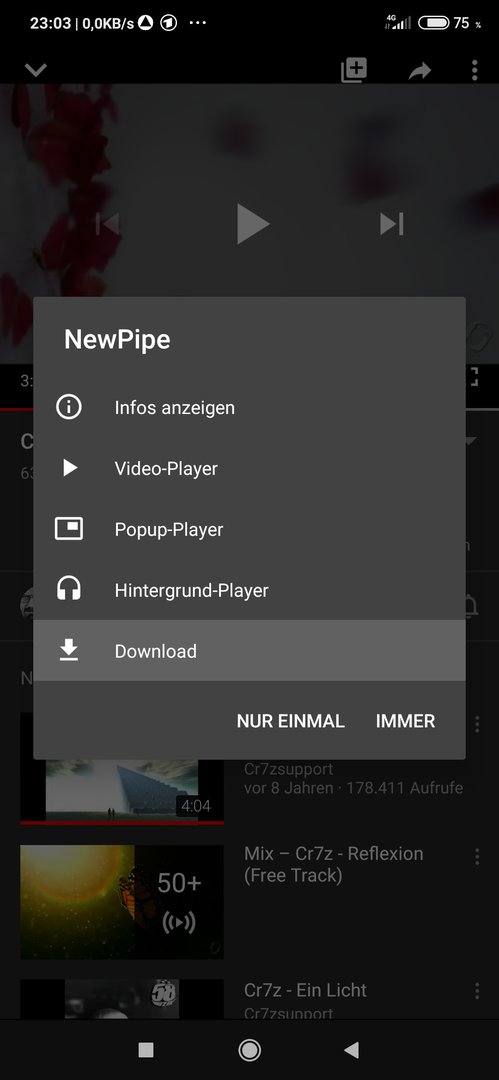Click the popup window icon
The image size is (499, 1080).
[x=68, y=529]
